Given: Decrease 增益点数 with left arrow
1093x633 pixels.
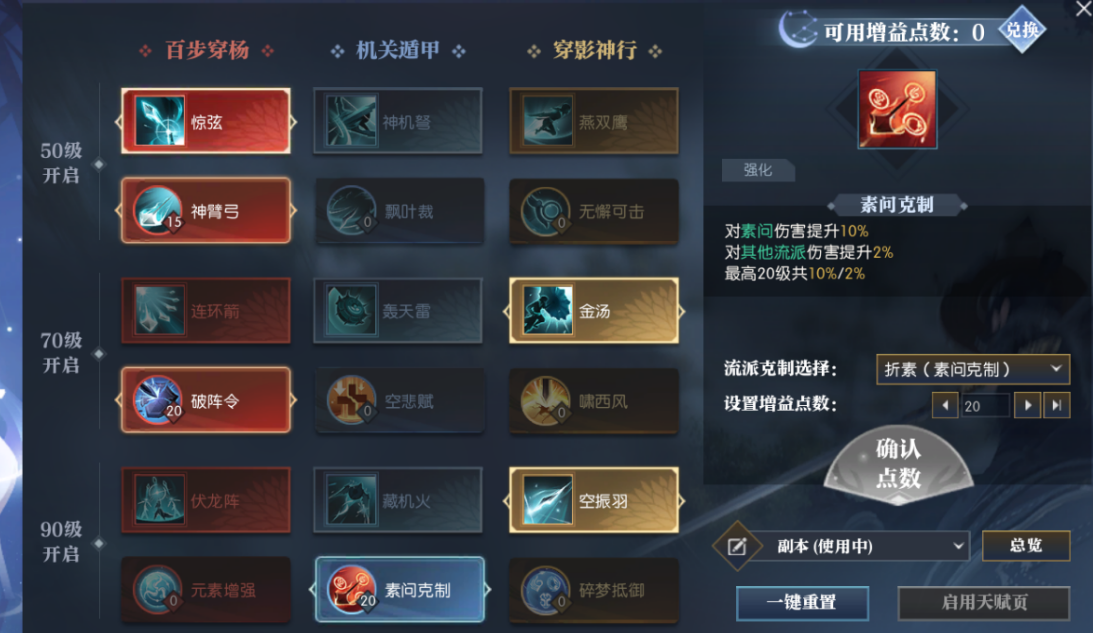Looking at the screenshot, I should click(945, 405).
